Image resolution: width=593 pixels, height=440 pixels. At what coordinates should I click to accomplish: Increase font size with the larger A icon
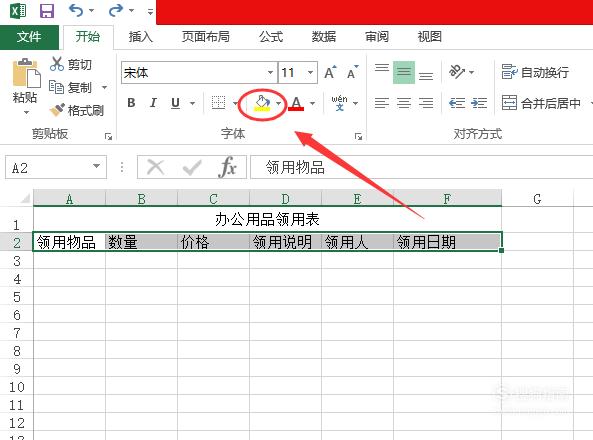[330, 72]
